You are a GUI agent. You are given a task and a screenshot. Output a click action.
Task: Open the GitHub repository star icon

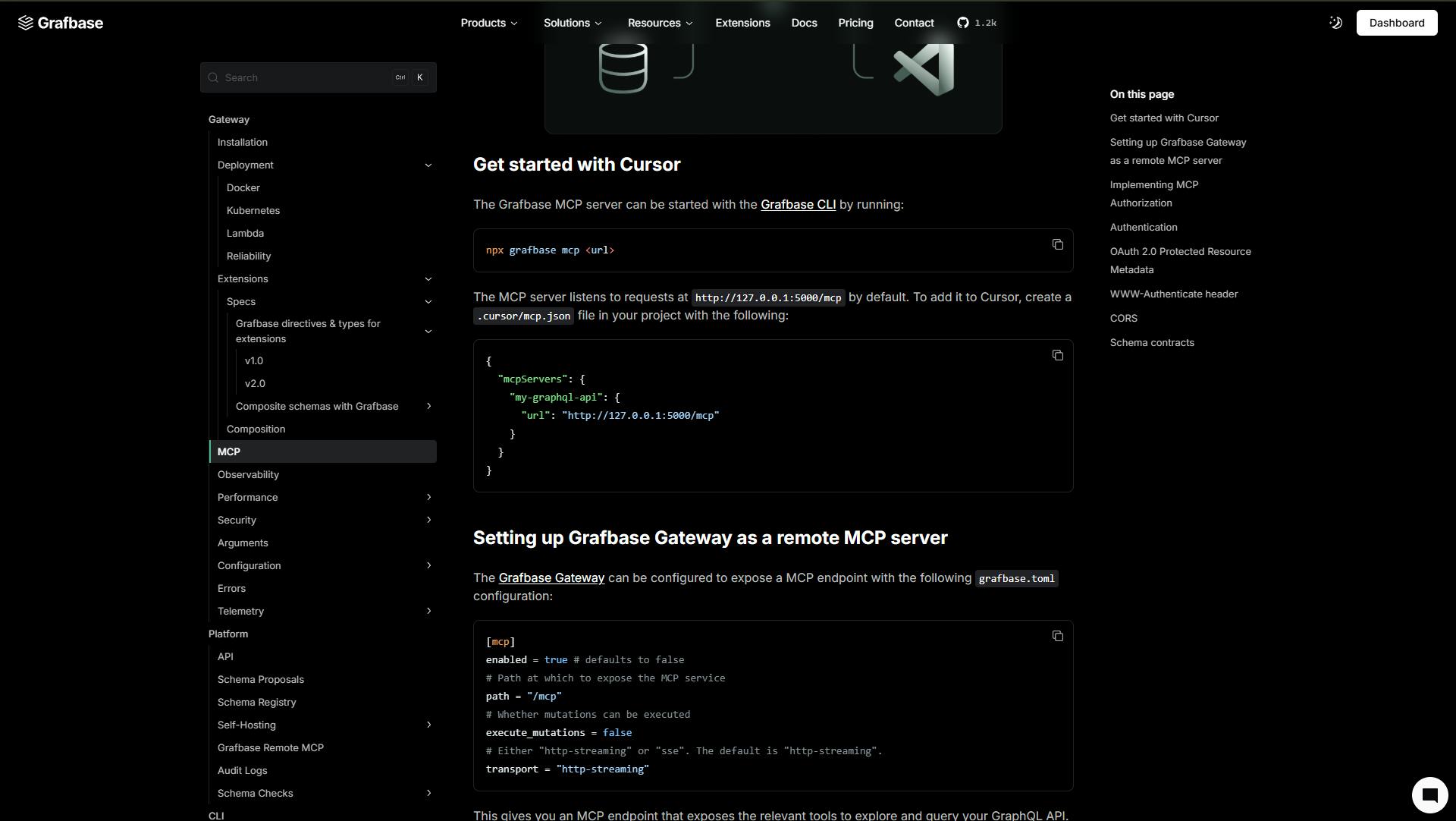[x=963, y=23]
